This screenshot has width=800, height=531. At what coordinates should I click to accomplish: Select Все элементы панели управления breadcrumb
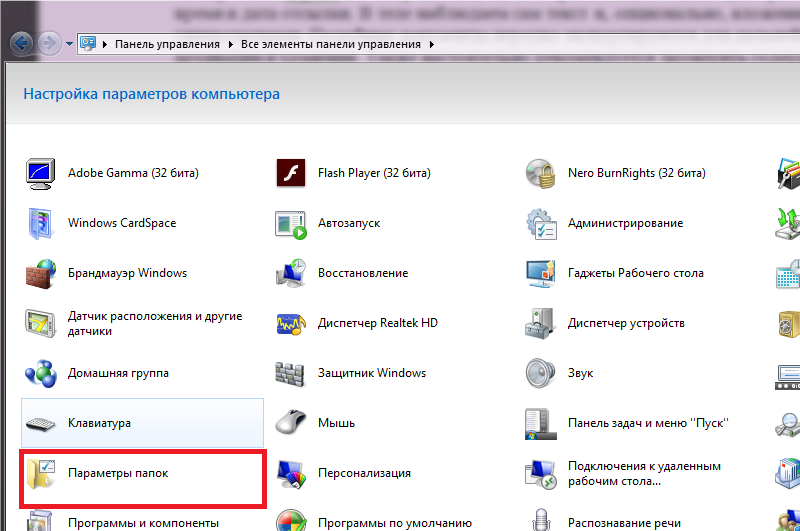331,44
